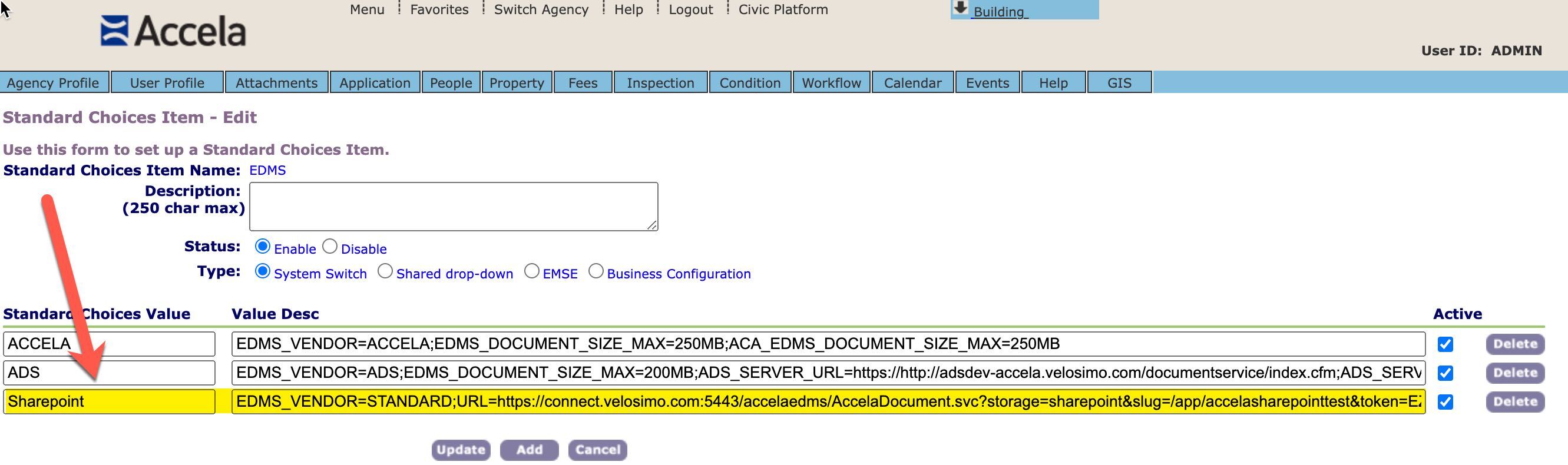
Task: Click the Sharepoint value field
Action: pos(109,401)
